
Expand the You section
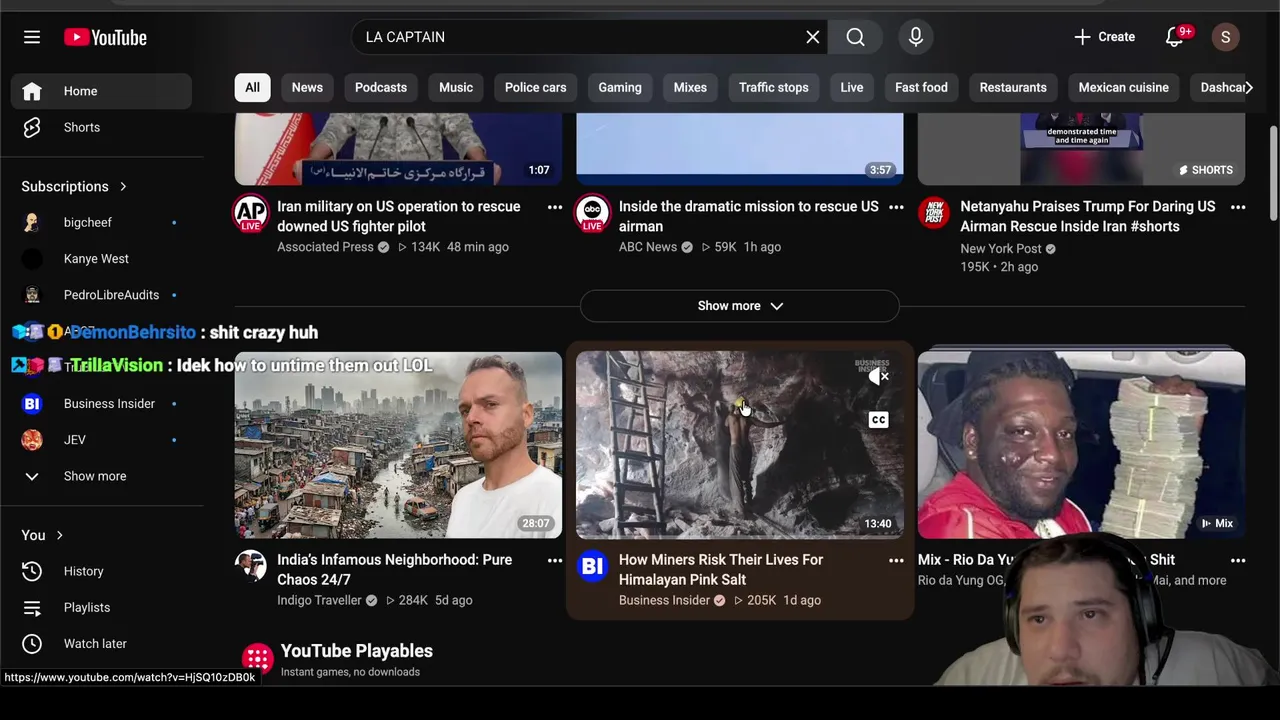click(x=43, y=535)
